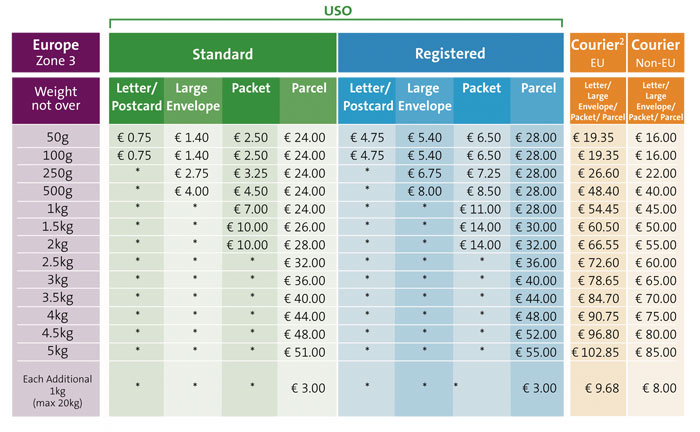700x432 pixels.
Task: Click the Each Additional 1kg row label
Action: tap(58, 391)
